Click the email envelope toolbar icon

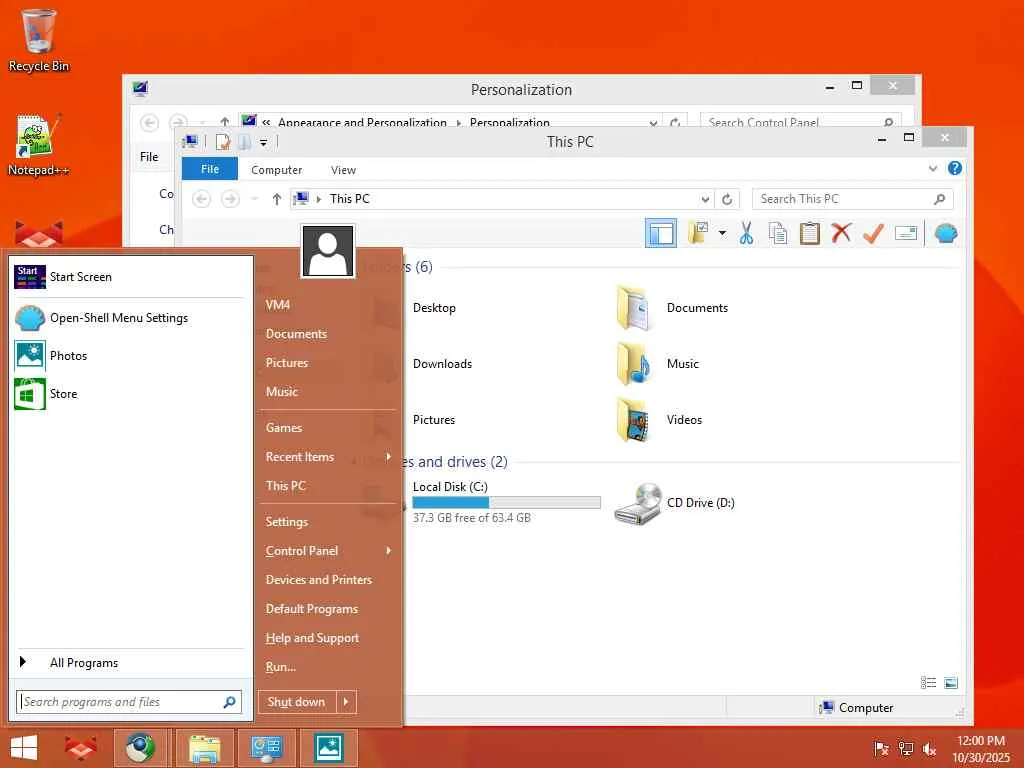(906, 233)
